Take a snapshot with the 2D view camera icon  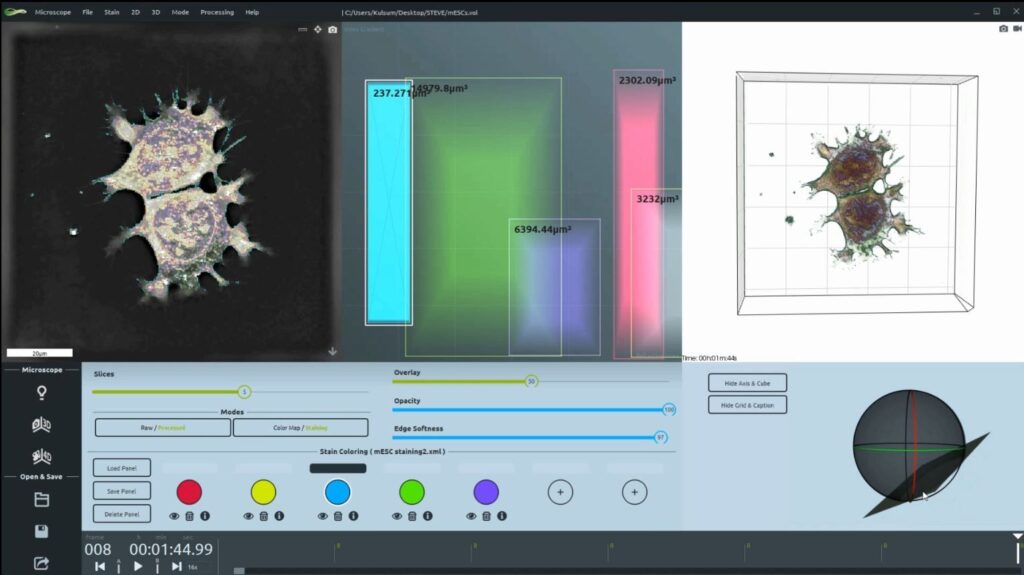tap(332, 30)
